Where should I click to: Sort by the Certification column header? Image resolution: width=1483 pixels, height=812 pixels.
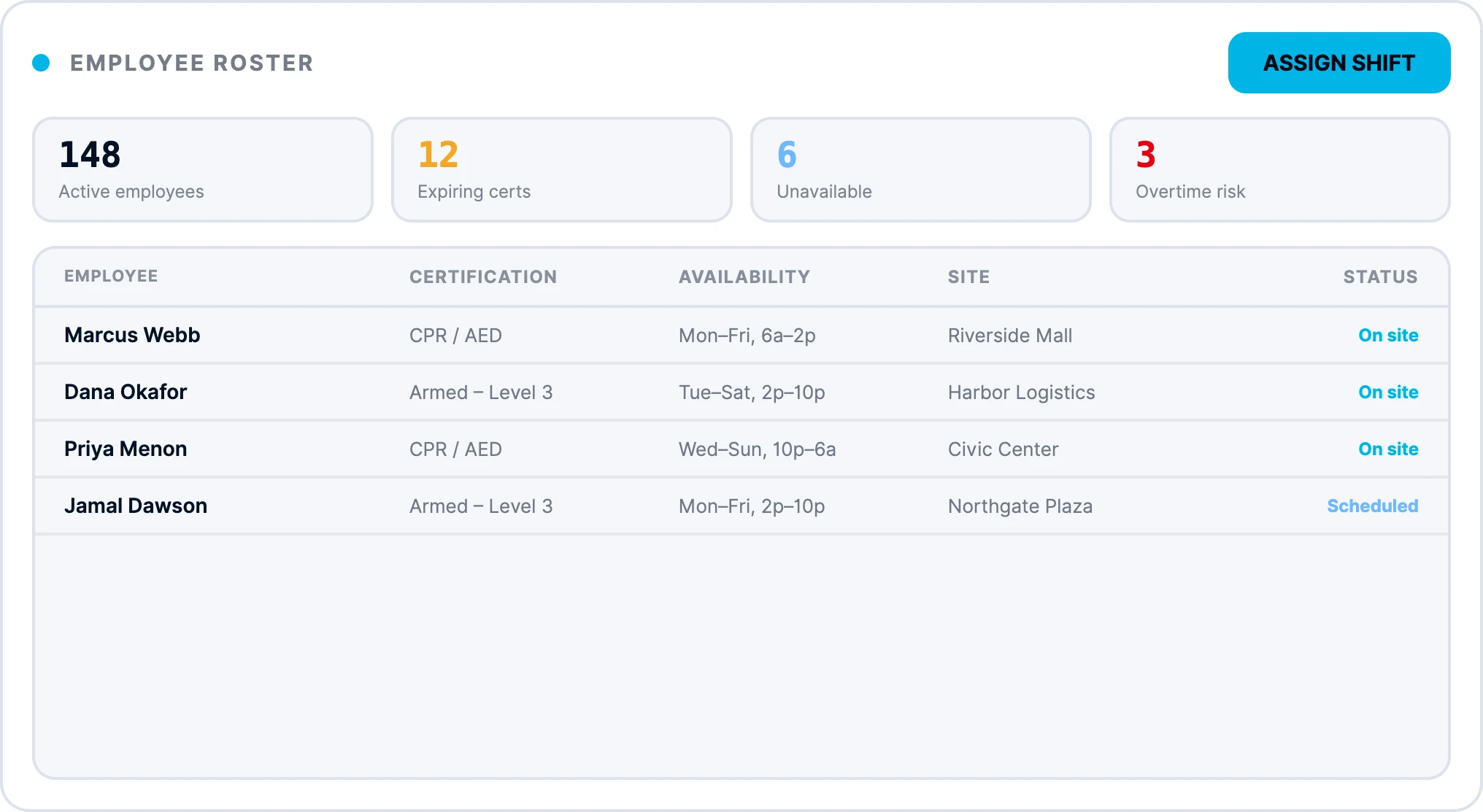483,277
